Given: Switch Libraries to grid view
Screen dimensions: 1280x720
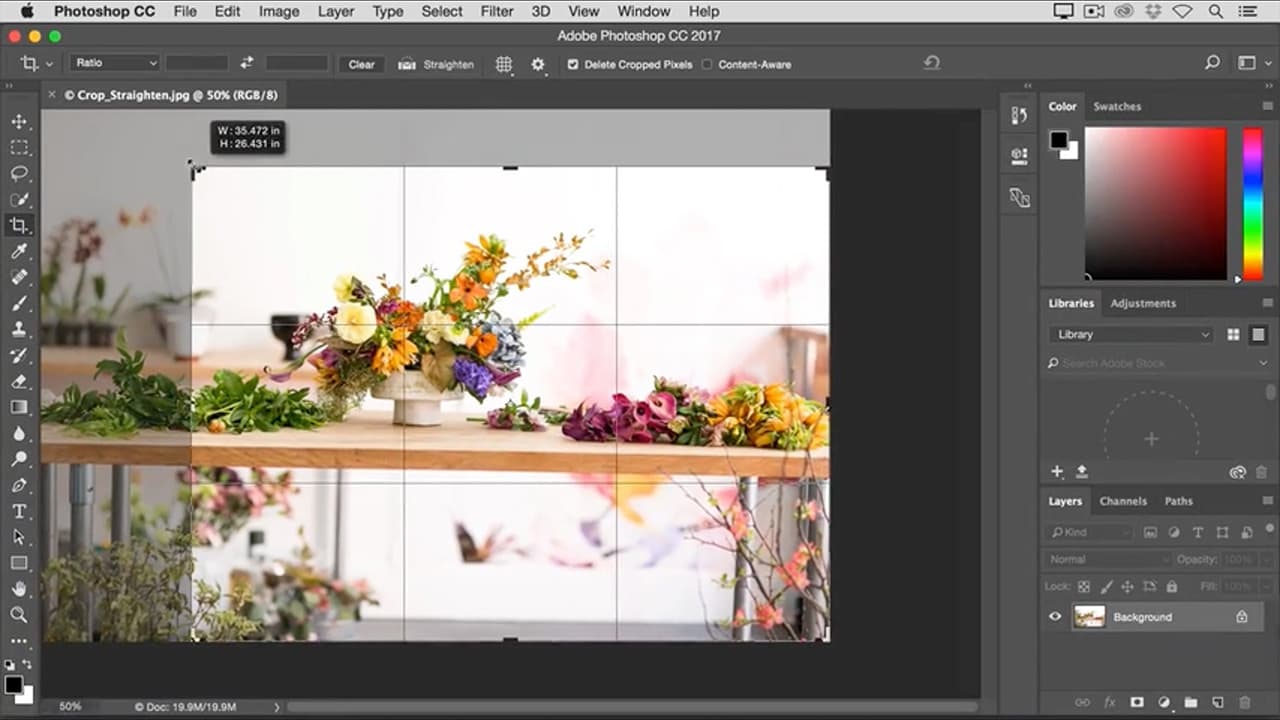Looking at the screenshot, I should coord(1234,334).
